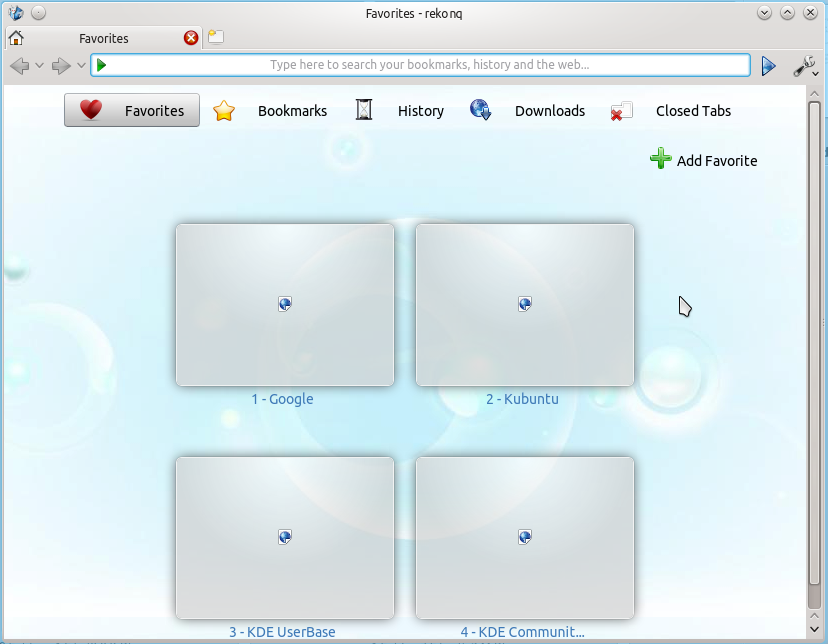Click the green play icon in URL bar

click(x=101, y=65)
